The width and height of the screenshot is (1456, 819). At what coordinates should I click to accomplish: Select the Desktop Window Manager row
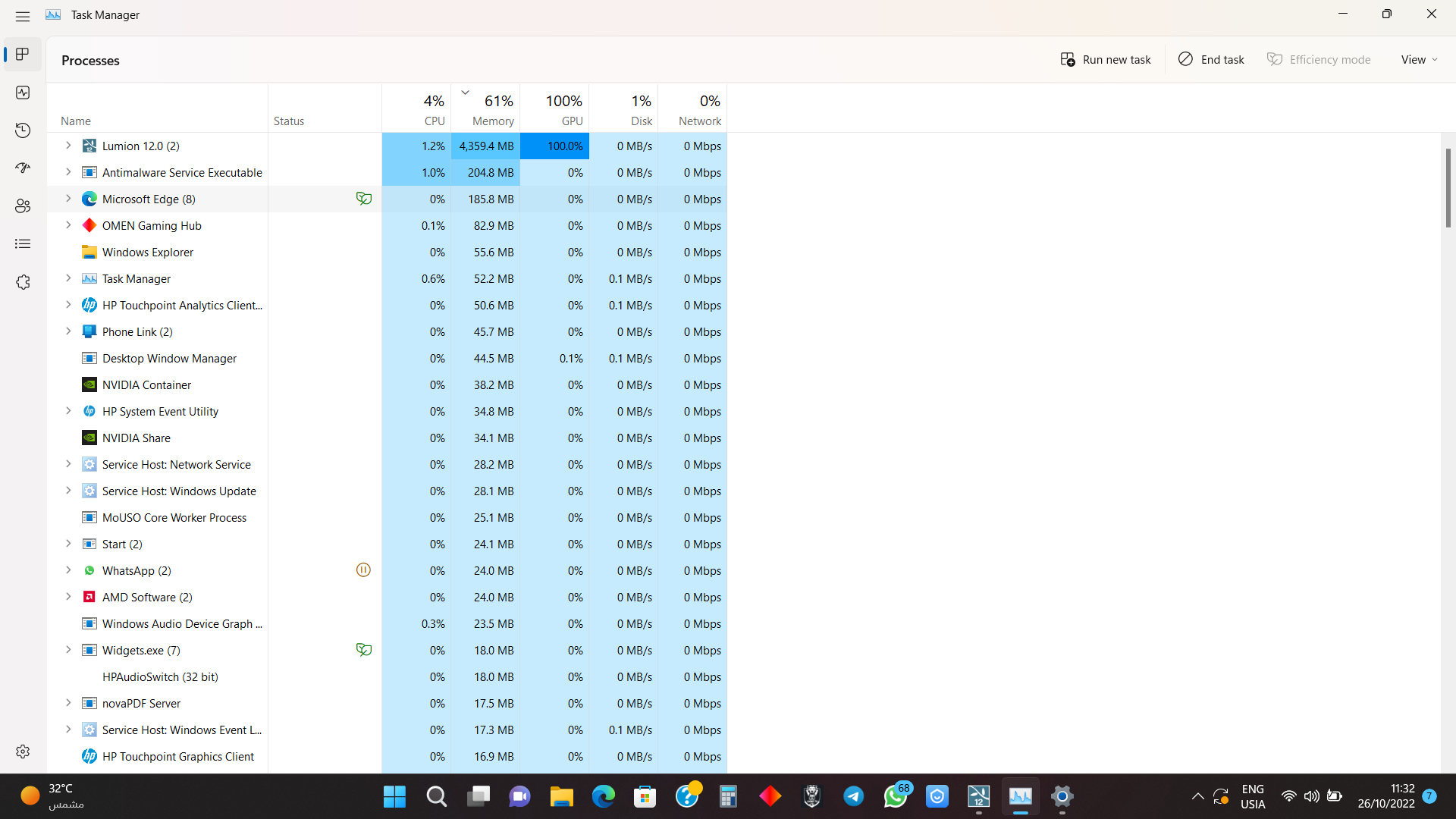point(387,358)
